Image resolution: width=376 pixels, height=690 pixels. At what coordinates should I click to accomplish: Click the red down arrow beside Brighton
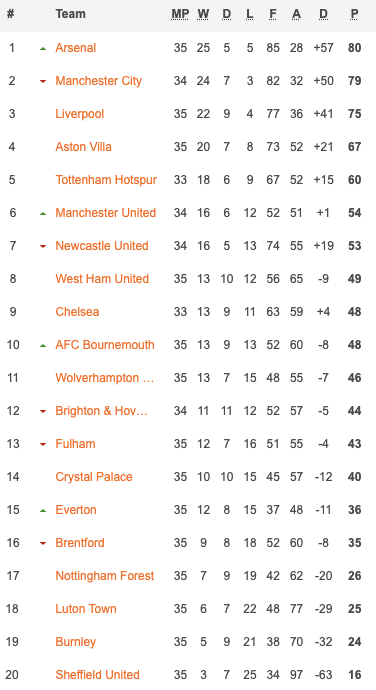tap(43, 411)
